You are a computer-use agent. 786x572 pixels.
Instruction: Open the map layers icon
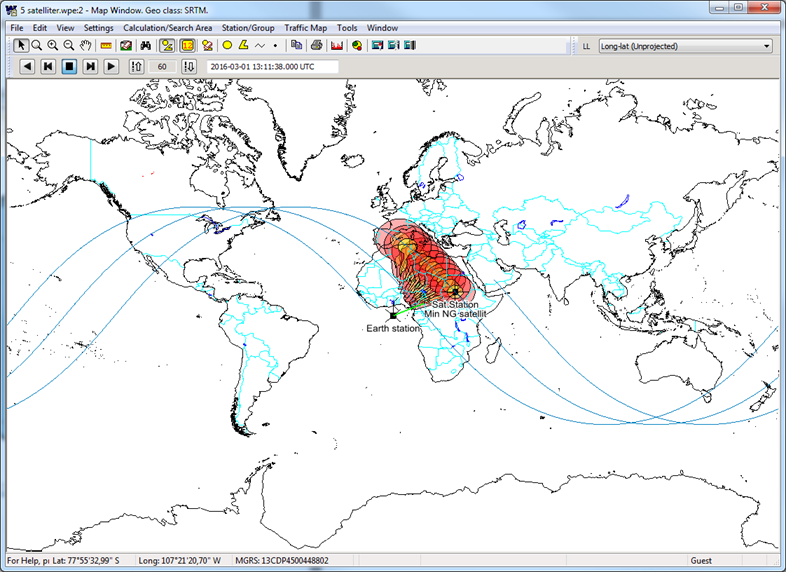point(126,46)
